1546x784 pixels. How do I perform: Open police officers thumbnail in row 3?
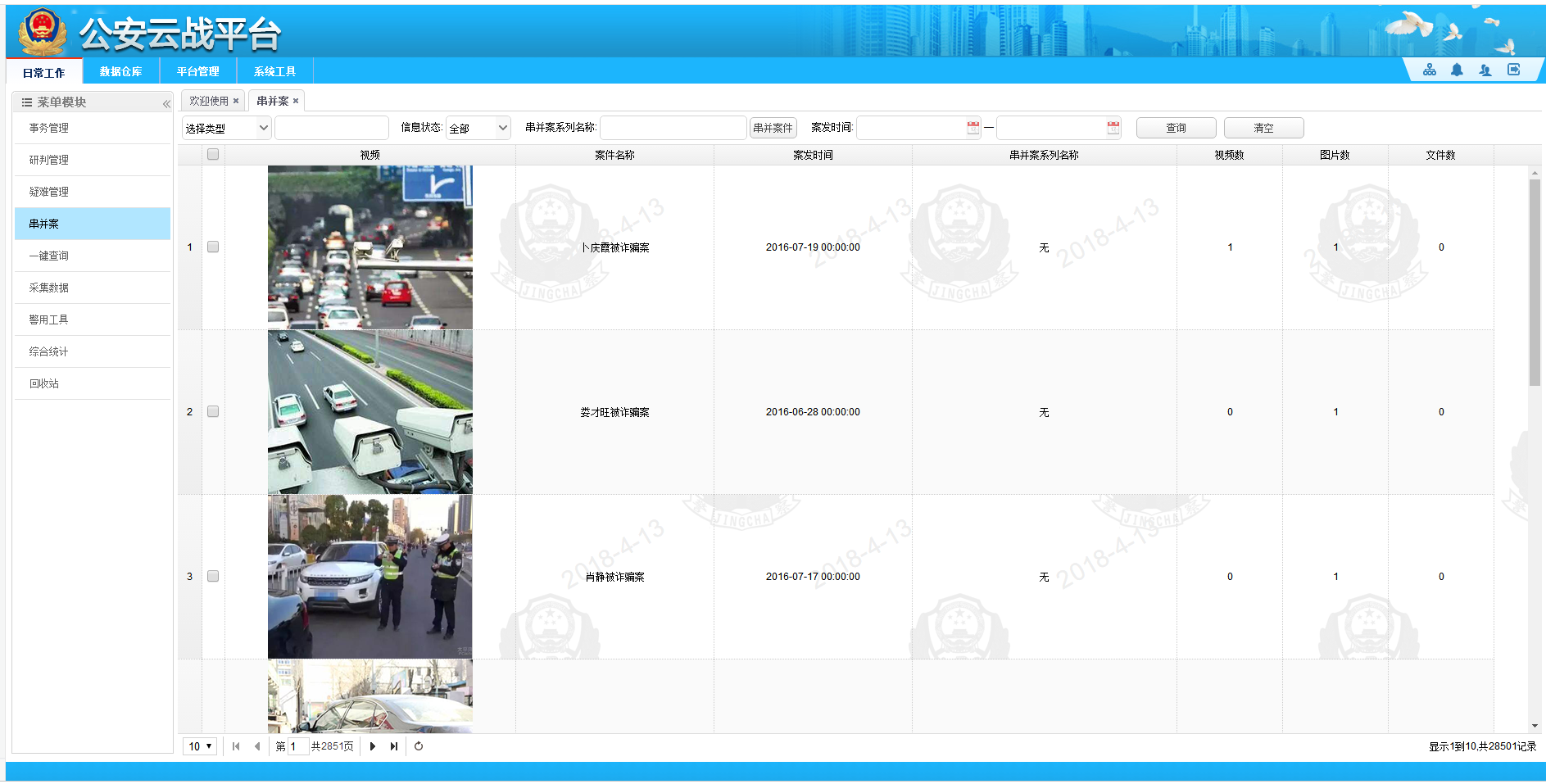pos(370,577)
